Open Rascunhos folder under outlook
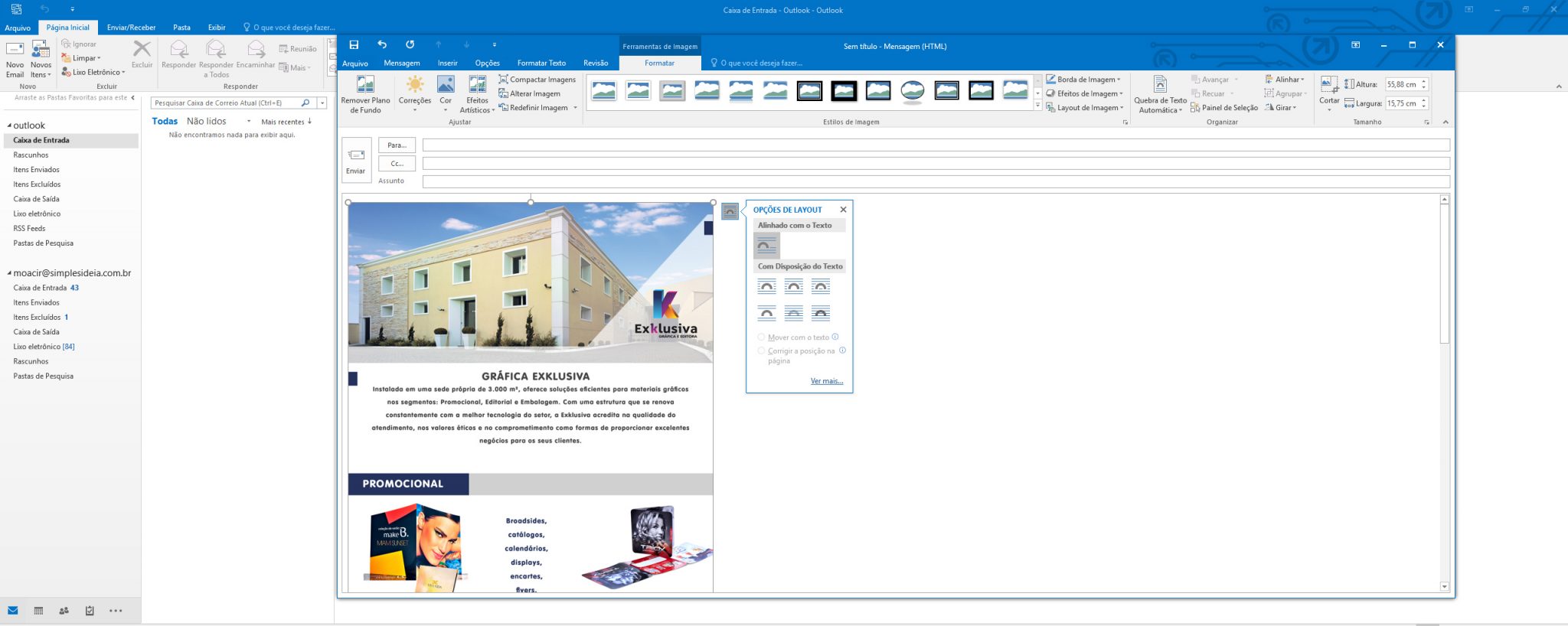The width and height of the screenshot is (1568, 626). [x=31, y=155]
